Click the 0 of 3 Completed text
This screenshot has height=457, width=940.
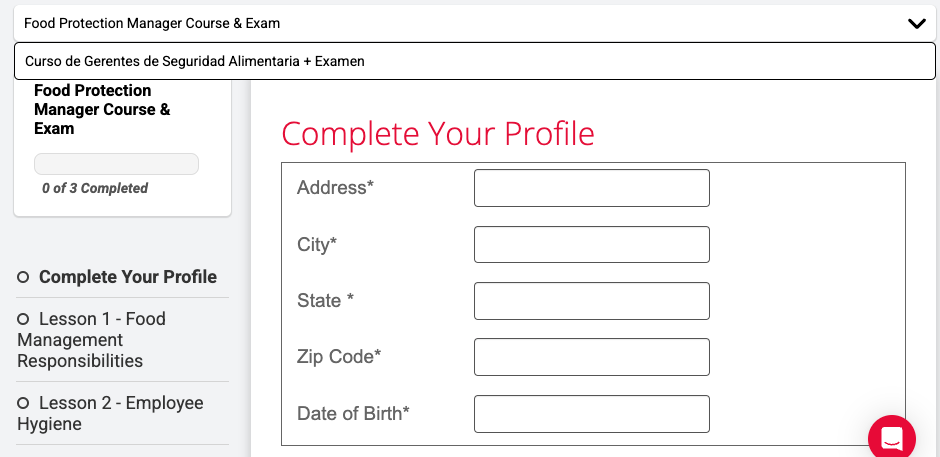tap(95, 188)
